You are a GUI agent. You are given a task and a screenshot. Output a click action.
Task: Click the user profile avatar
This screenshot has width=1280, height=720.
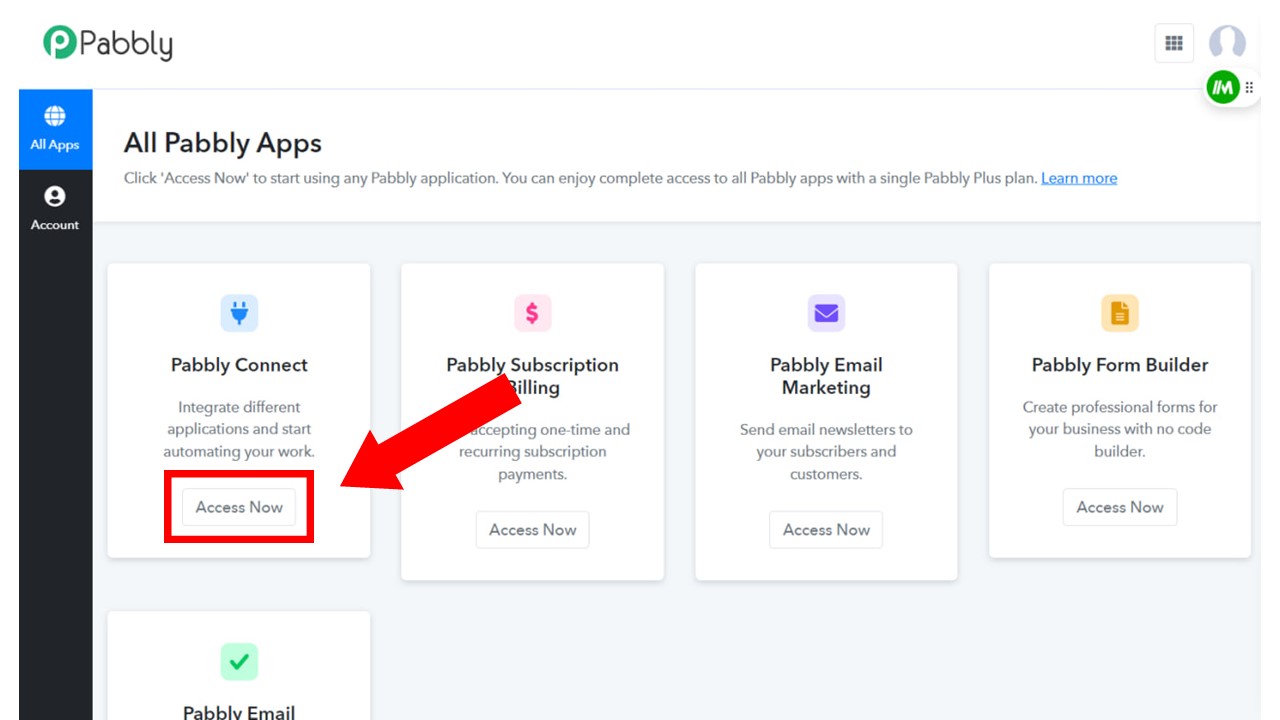point(1227,43)
